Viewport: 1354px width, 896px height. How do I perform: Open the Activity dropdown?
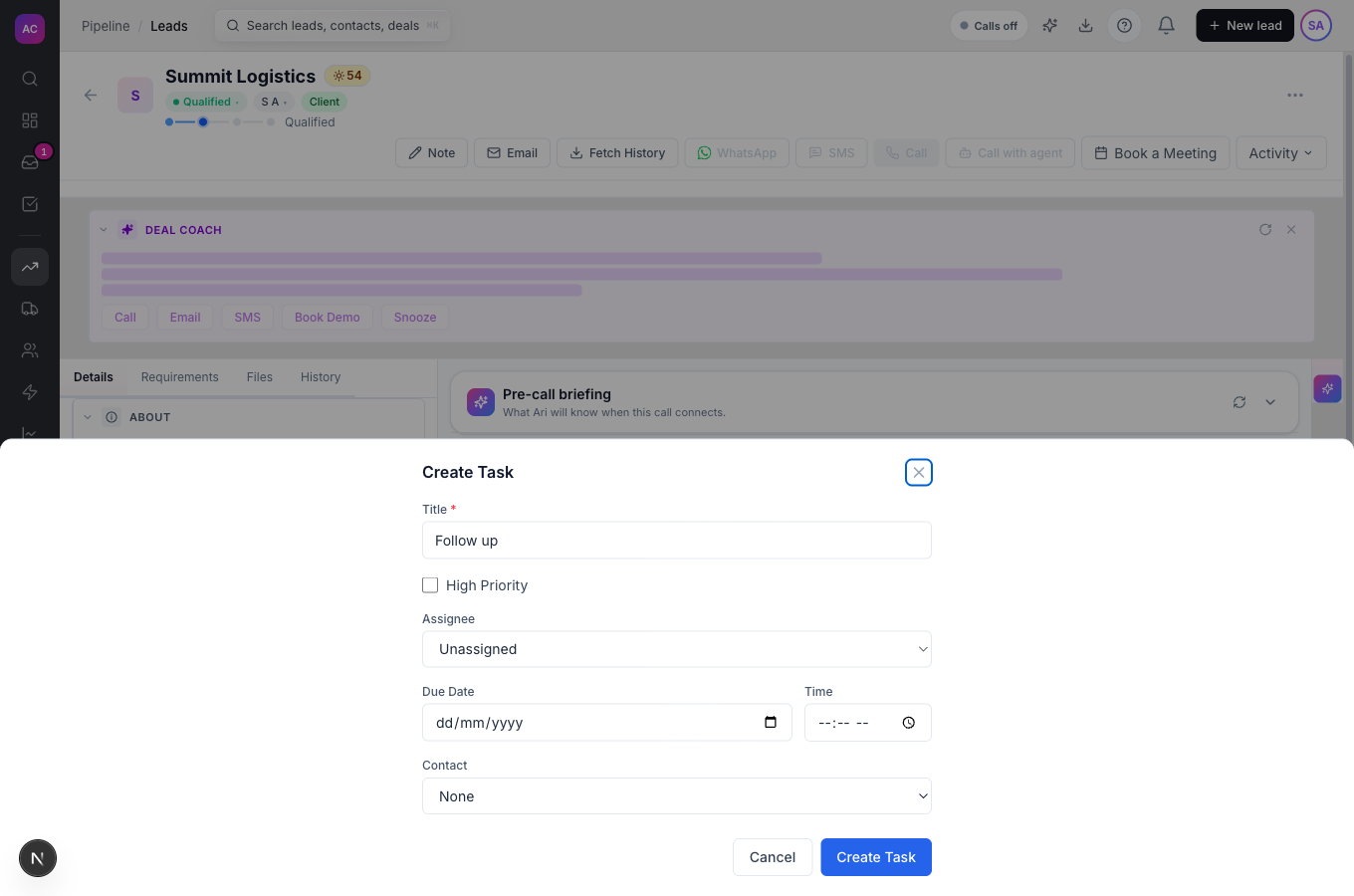coord(1280,153)
